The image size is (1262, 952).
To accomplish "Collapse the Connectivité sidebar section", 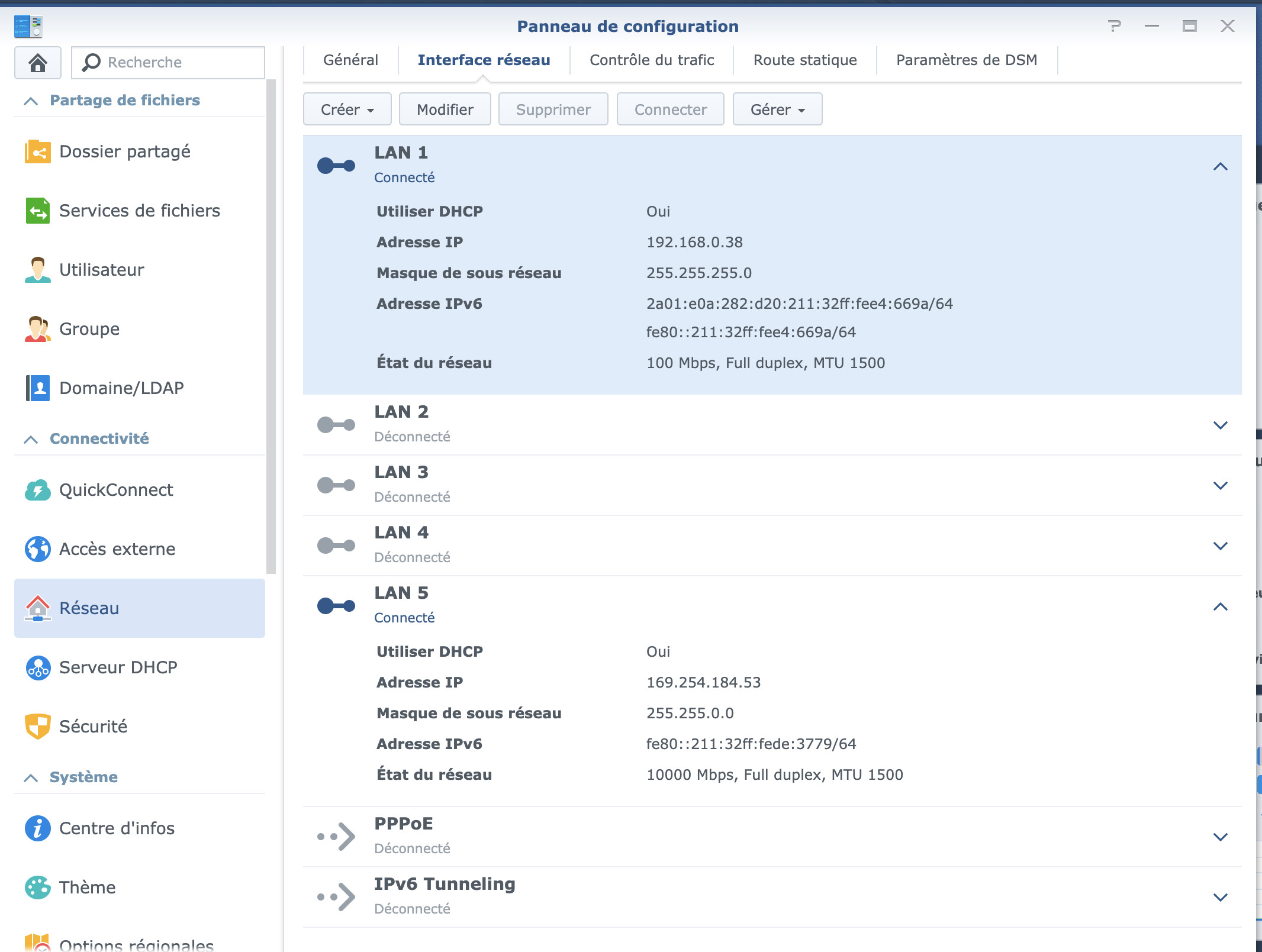I will [31, 439].
